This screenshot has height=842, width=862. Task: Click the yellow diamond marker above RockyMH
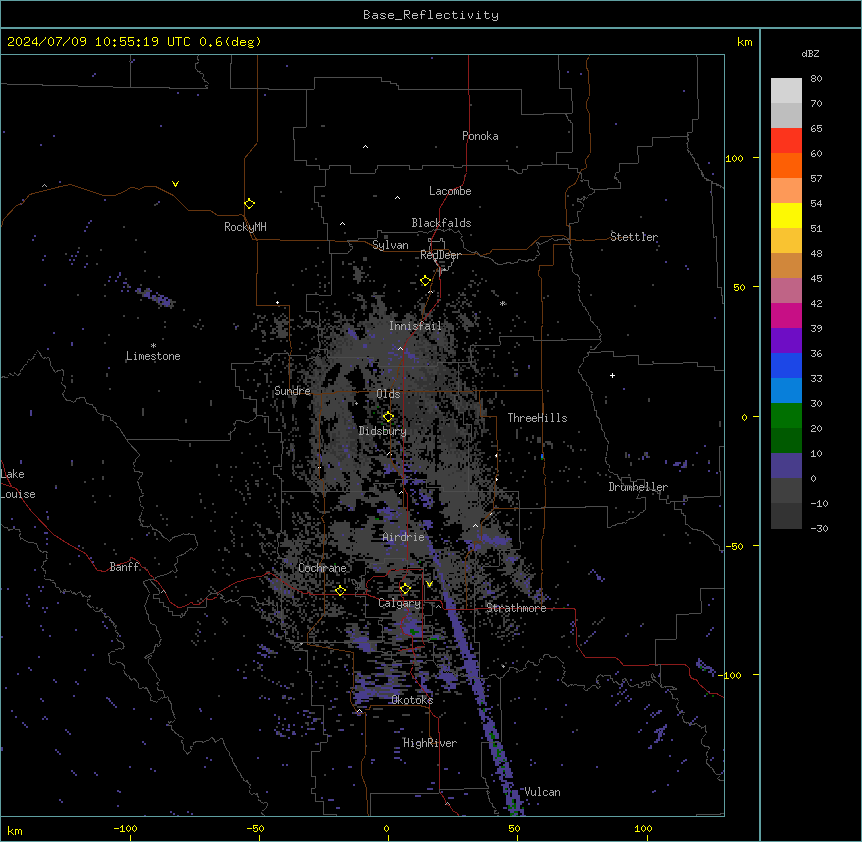coord(250,204)
